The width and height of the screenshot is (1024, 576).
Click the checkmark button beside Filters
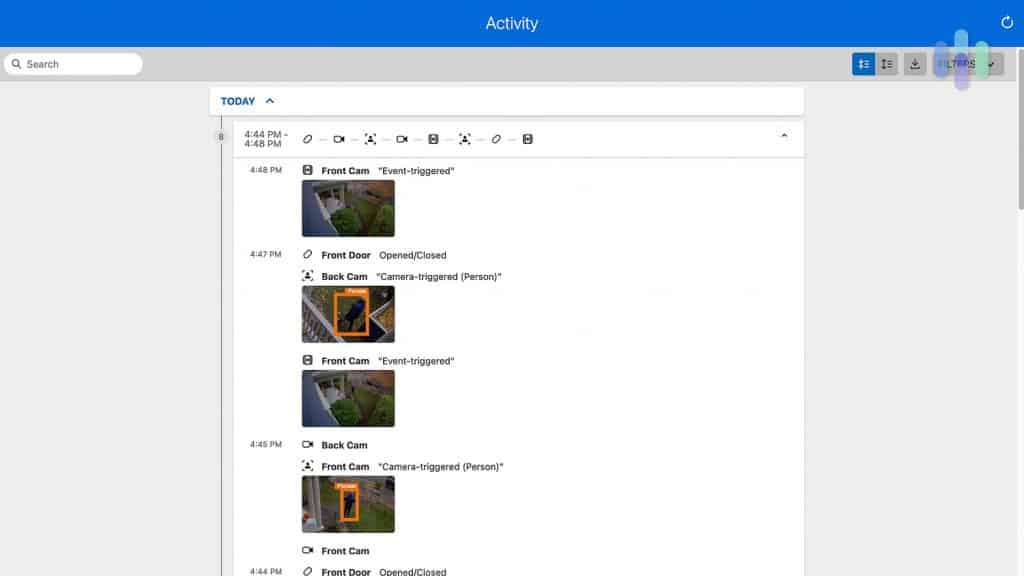point(991,64)
